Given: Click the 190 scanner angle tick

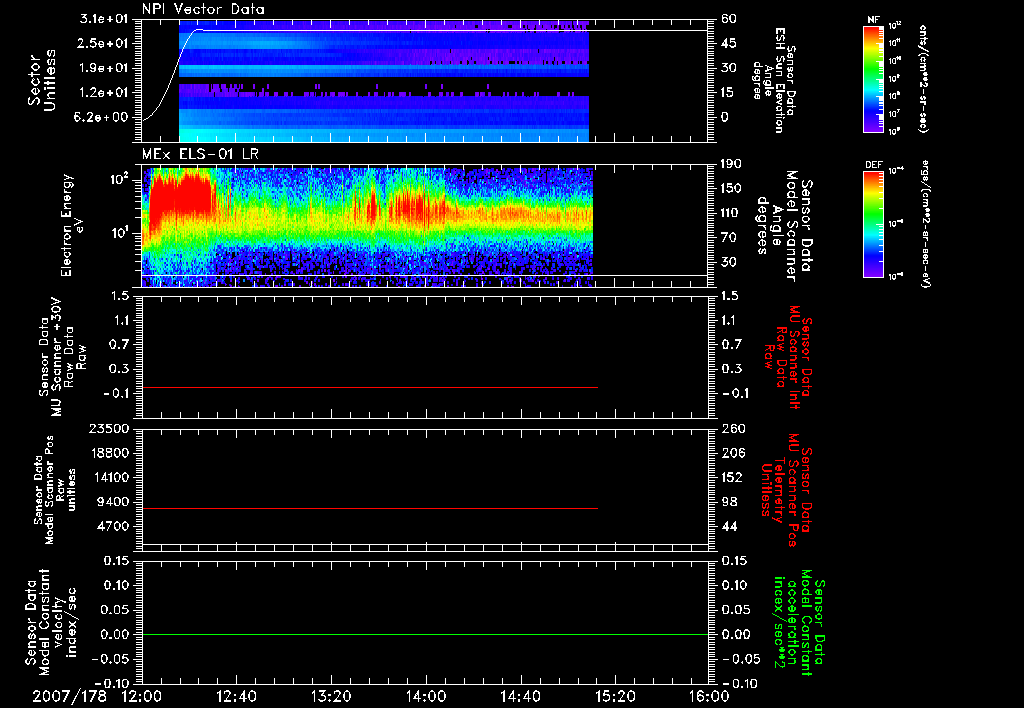Looking at the screenshot, I should coord(731,164).
